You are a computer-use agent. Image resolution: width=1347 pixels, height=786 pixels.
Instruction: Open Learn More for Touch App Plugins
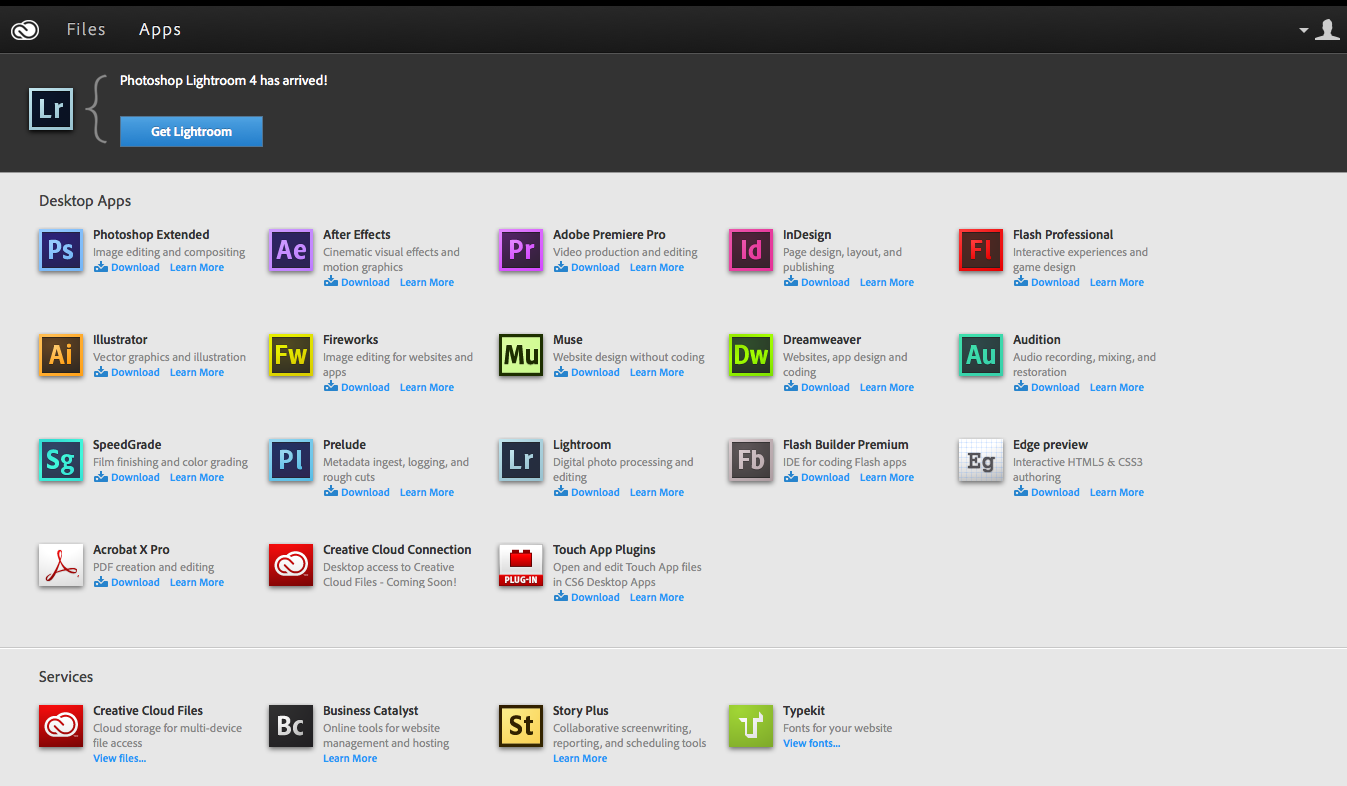pos(657,597)
